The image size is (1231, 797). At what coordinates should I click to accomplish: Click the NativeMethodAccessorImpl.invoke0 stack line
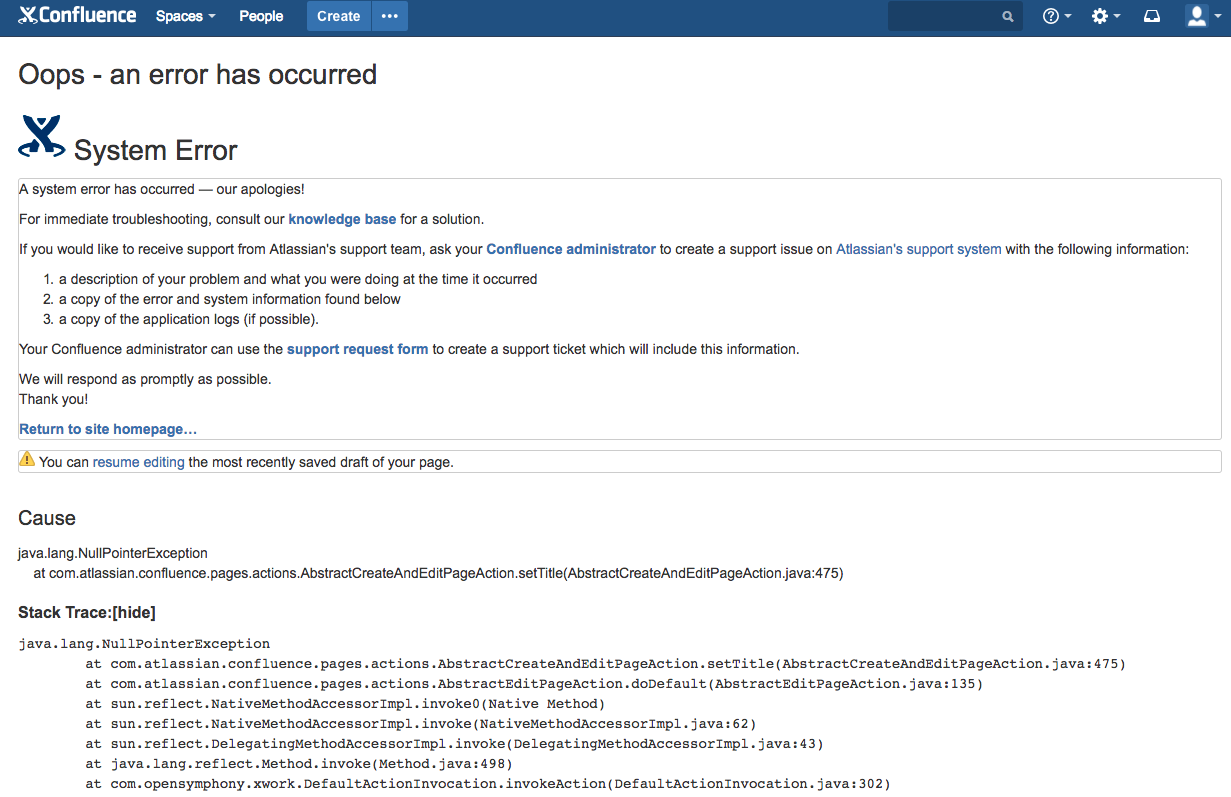(345, 704)
